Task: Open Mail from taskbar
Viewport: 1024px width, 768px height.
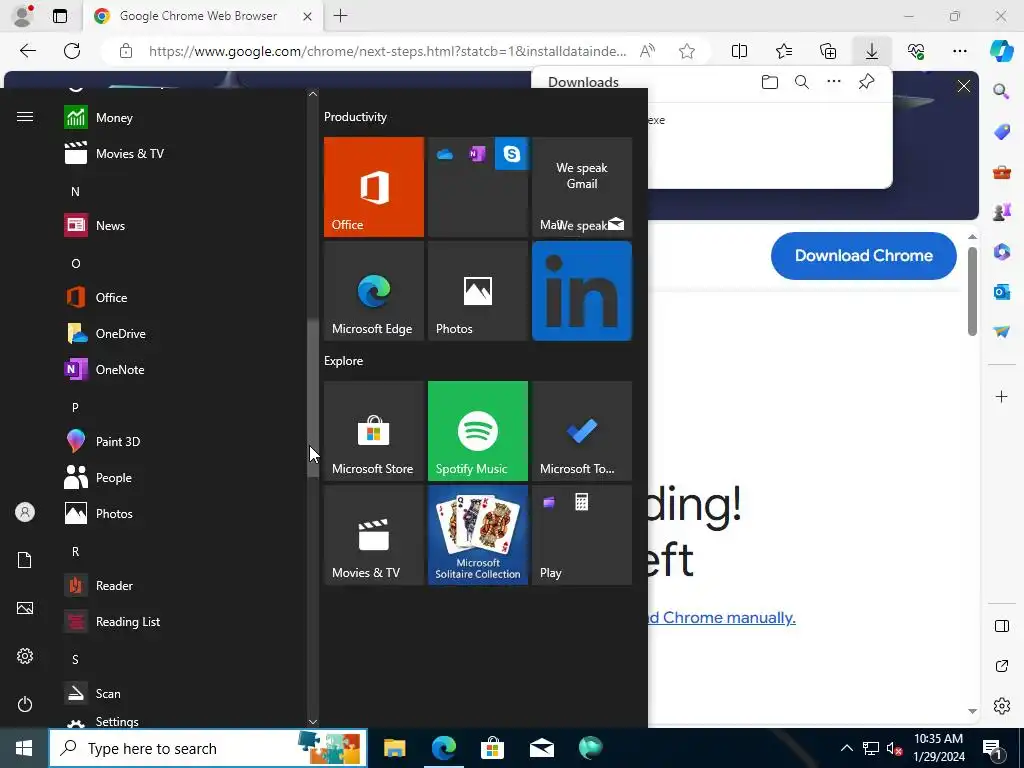Action: coord(541,748)
